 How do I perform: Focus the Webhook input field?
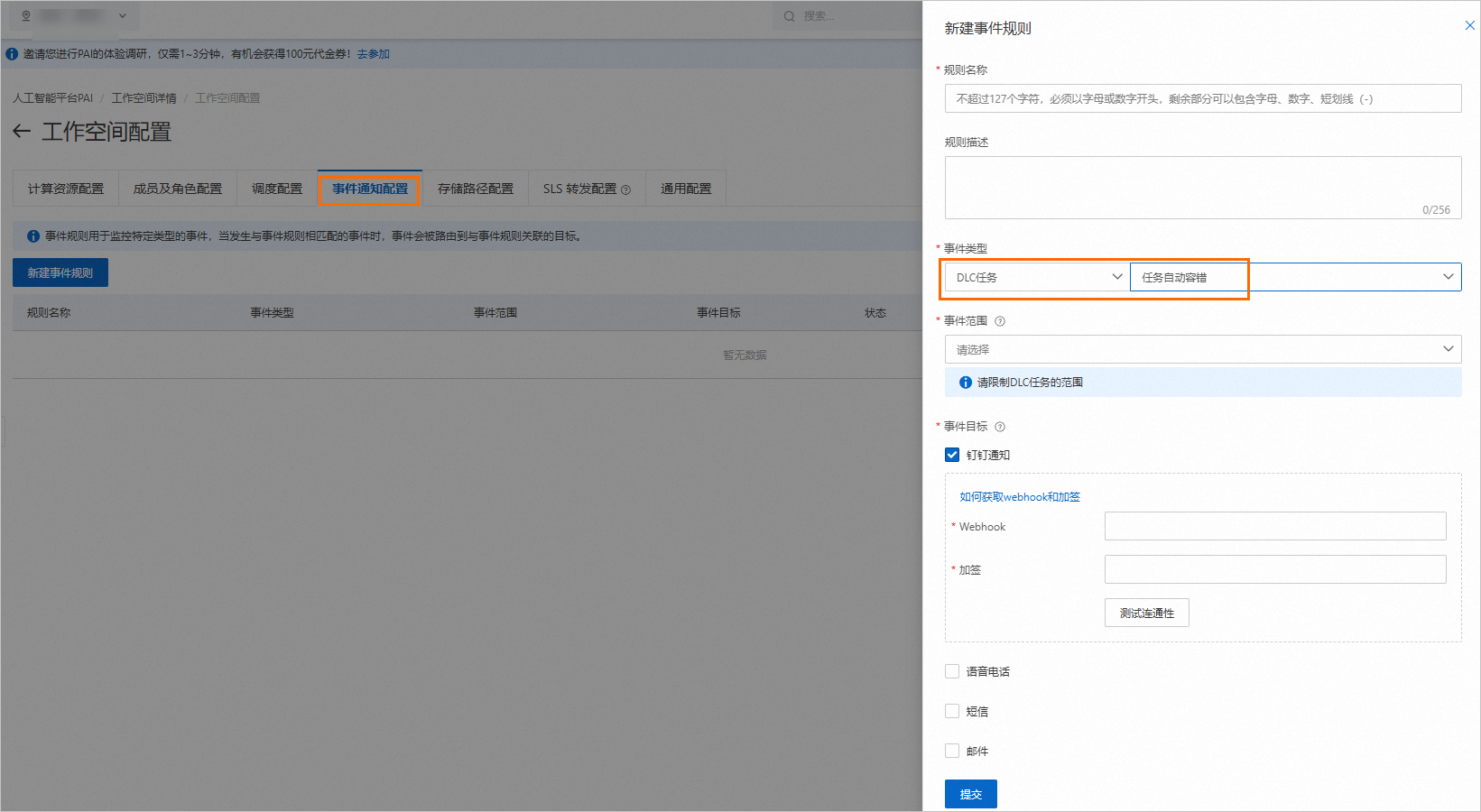(x=1275, y=526)
